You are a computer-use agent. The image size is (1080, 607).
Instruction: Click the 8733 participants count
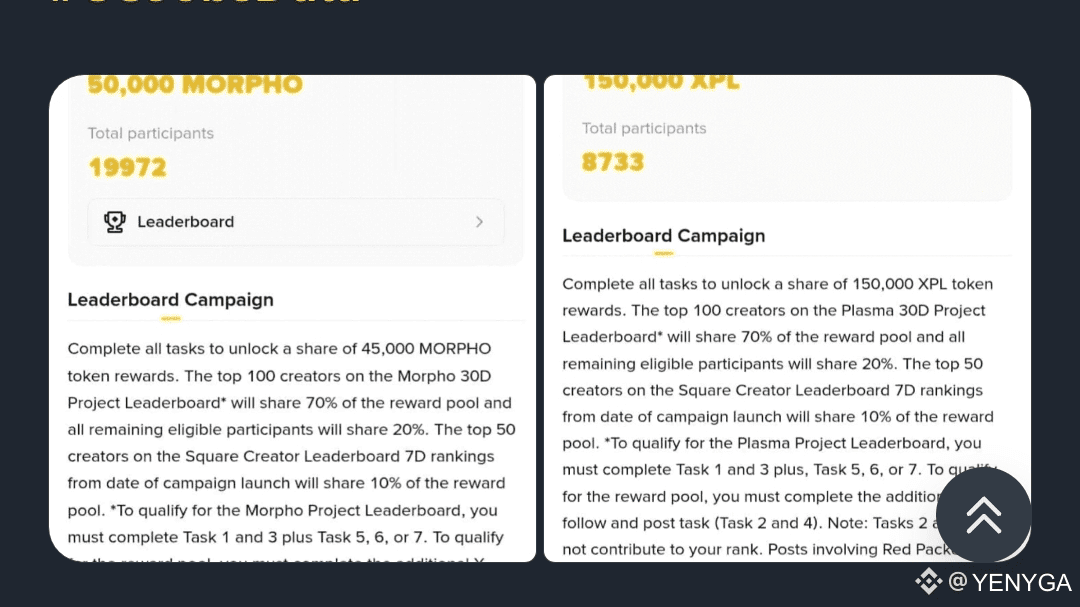[x=613, y=161]
